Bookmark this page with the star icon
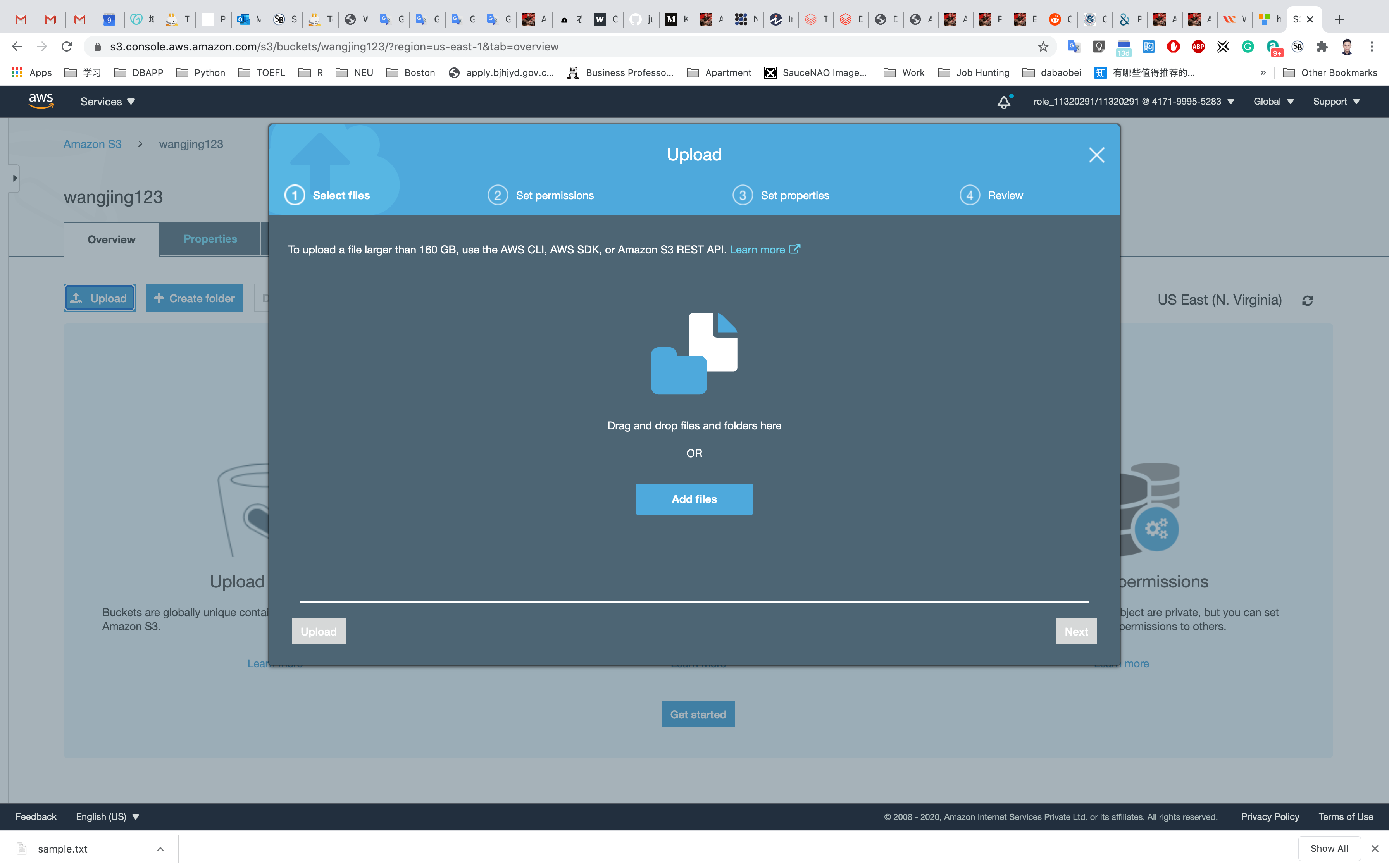The width and height of the screenshot is (1389, 868). [x=1043, y=46]
